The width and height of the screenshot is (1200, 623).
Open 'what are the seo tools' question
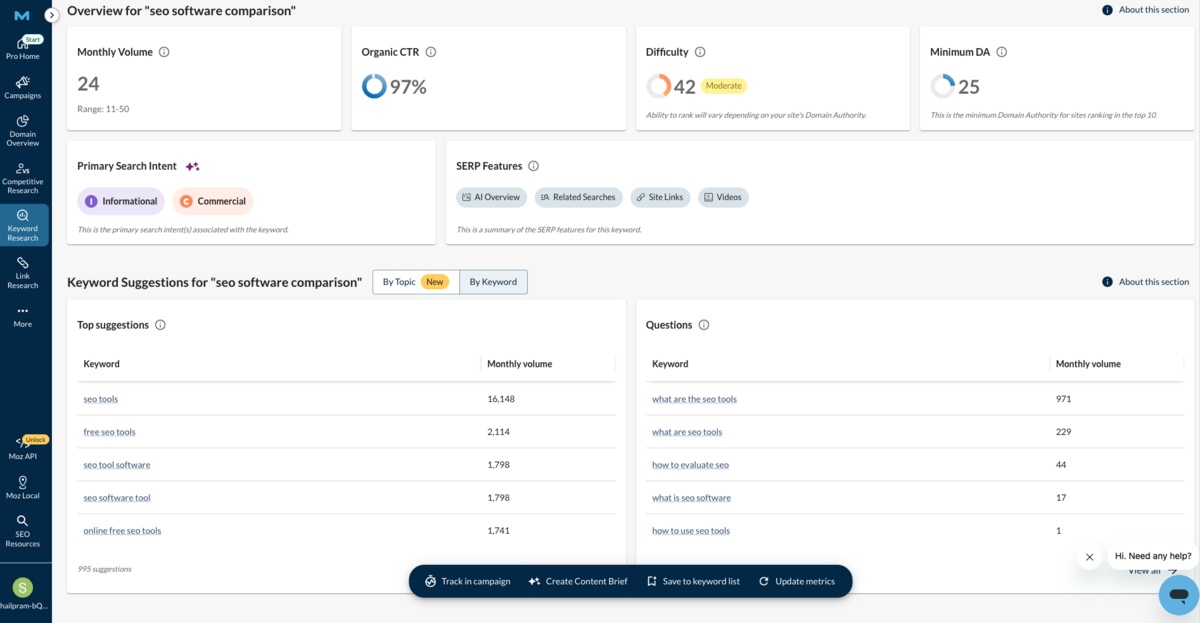[694, 399]
